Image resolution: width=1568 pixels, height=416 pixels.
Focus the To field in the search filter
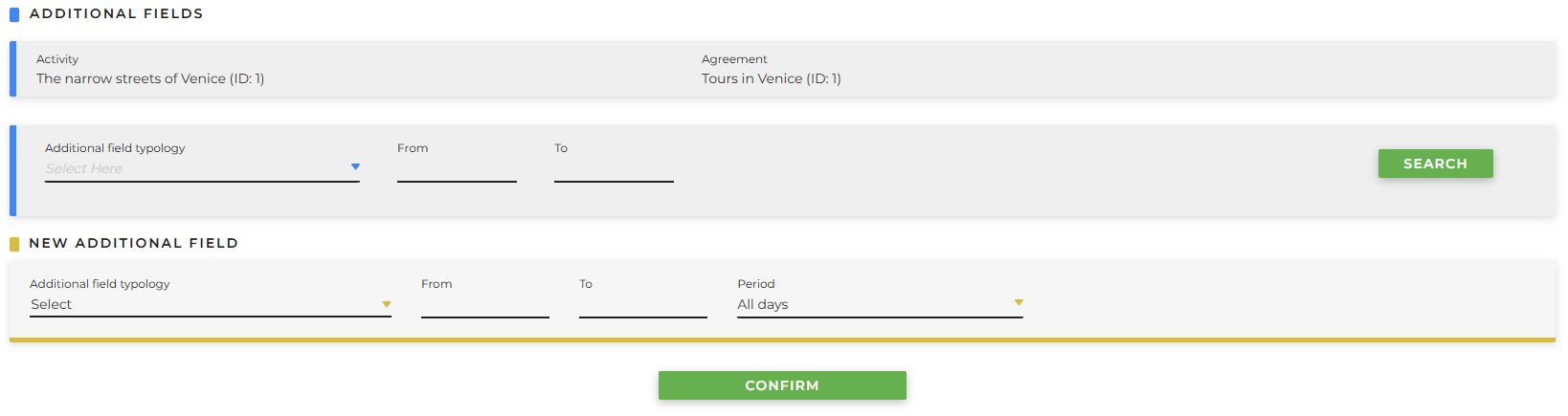tap(614, 170)
